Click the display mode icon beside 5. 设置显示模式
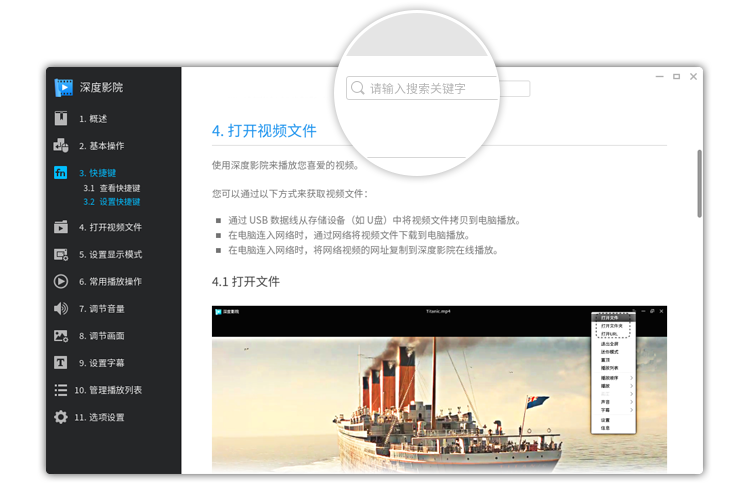 tap(61, 254)
